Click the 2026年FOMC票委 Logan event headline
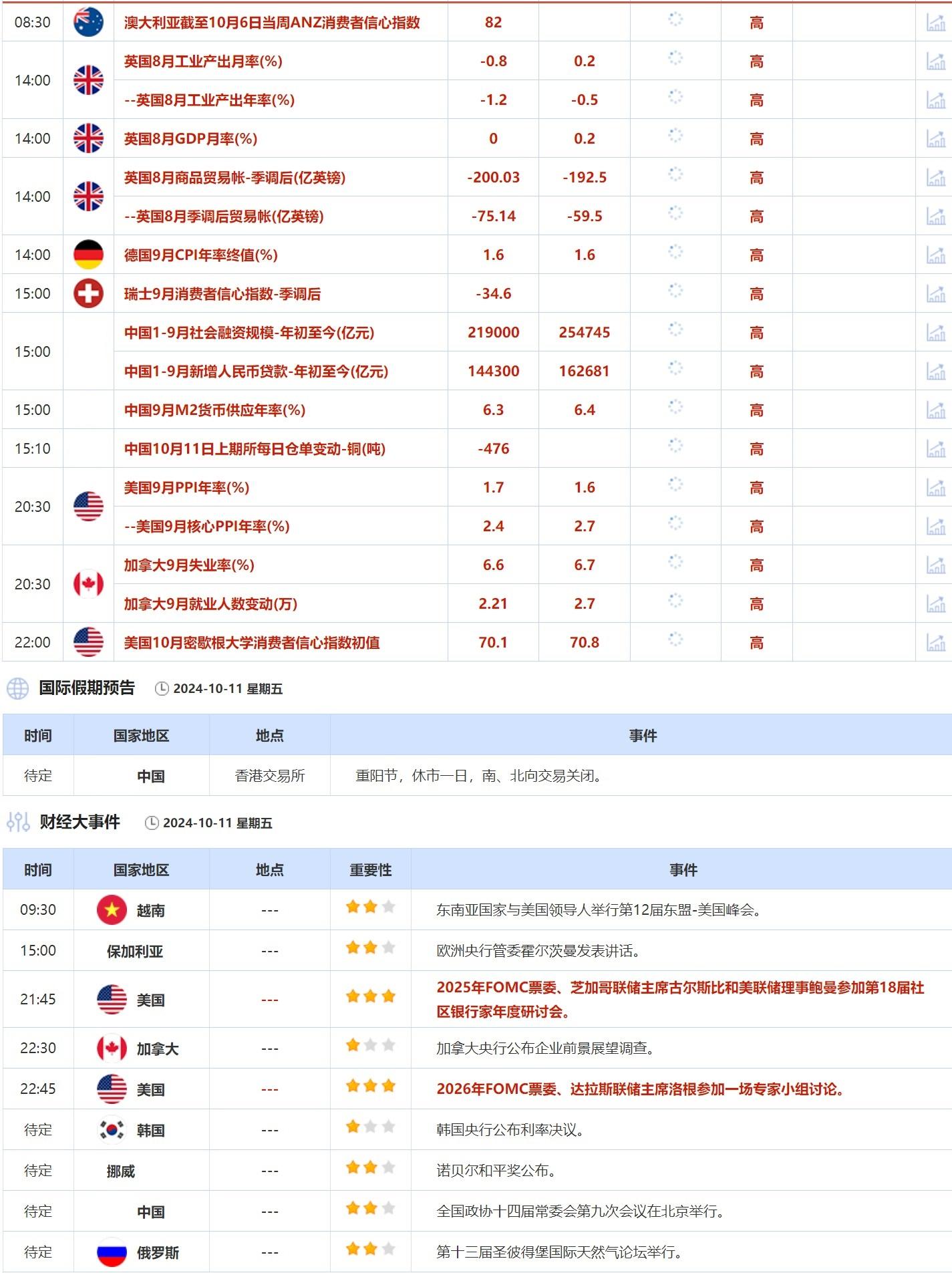952x1273 pixels. (639, 1089)
